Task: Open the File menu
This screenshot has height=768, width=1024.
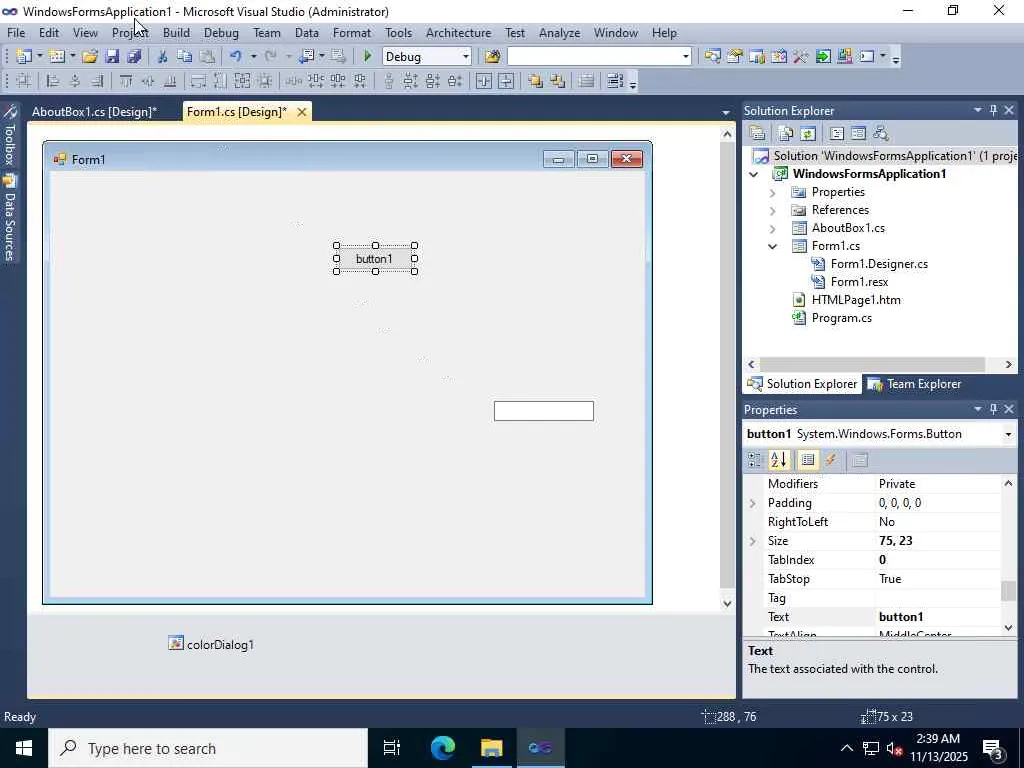Action: point(16,33)
